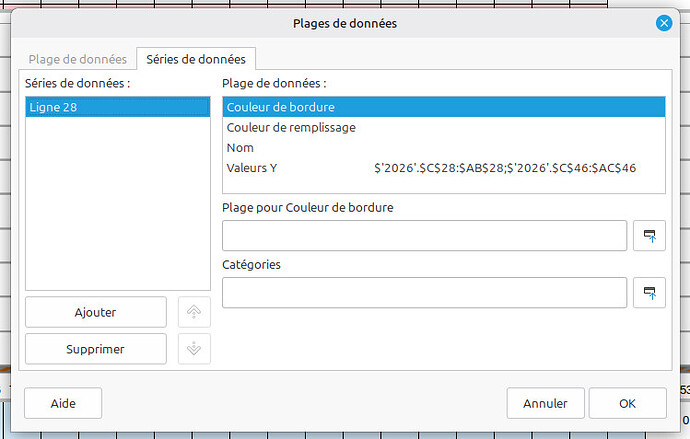
Task: Cancel the dialog with Annuler
Action: [545, 403]
